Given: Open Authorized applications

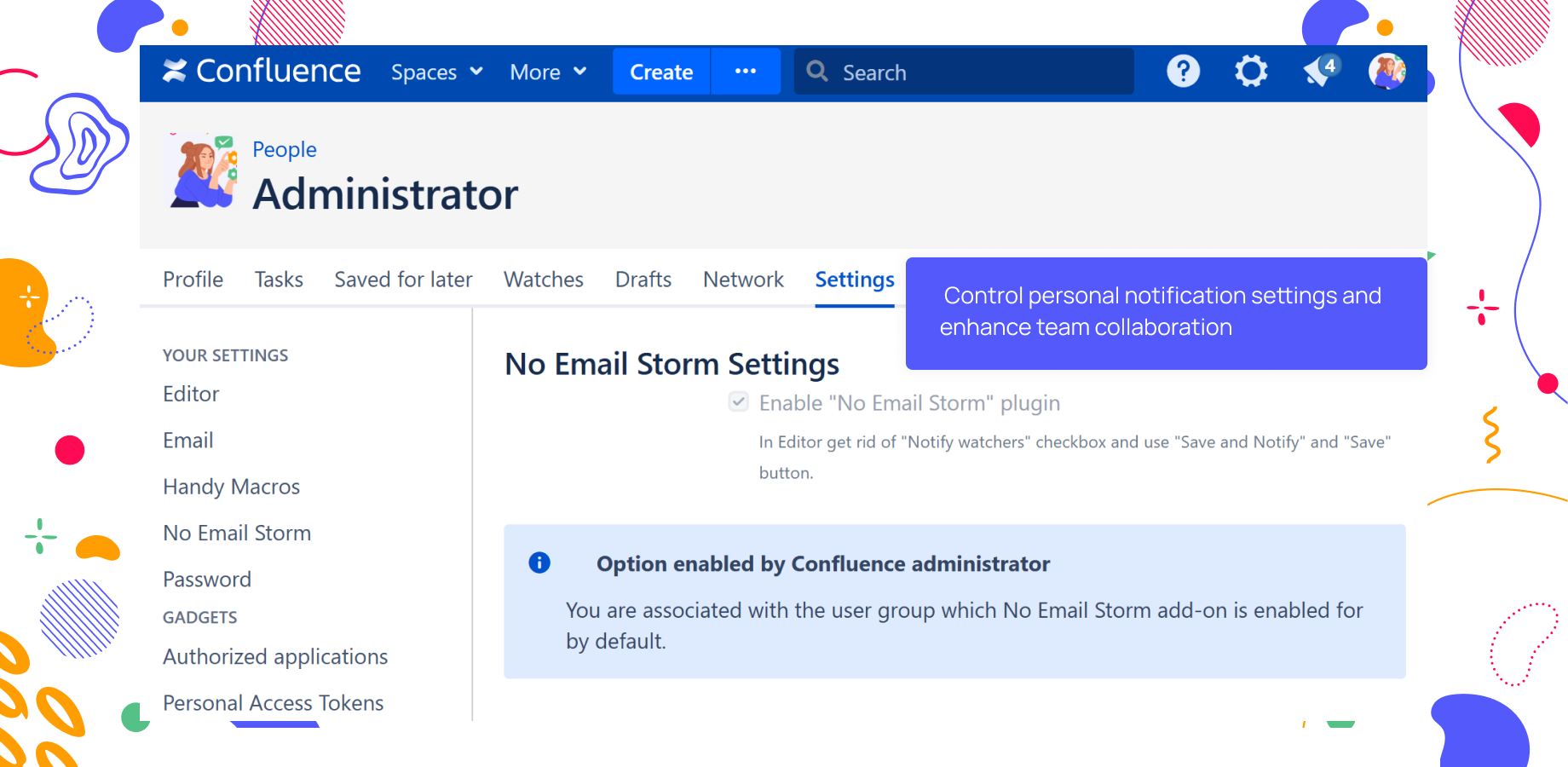Looking at the screenshot, I should click(x=275, y=657).
